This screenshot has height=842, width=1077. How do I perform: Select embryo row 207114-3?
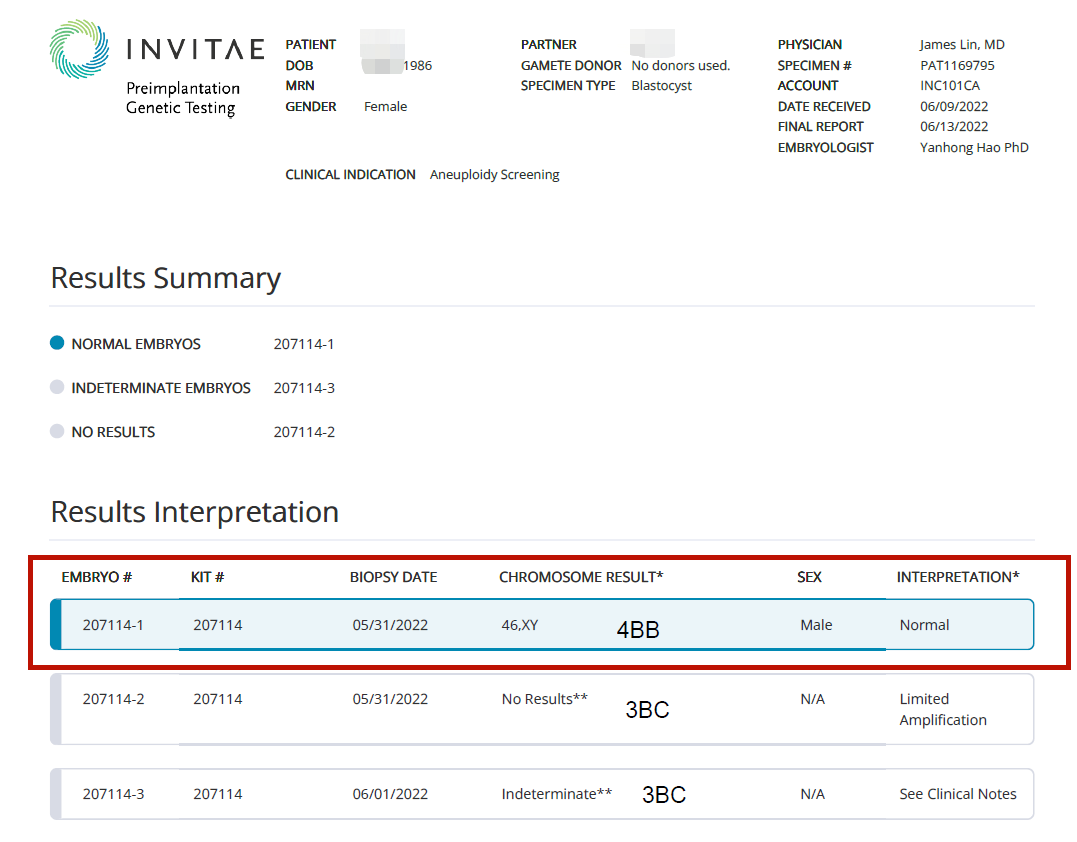point(113,794)
